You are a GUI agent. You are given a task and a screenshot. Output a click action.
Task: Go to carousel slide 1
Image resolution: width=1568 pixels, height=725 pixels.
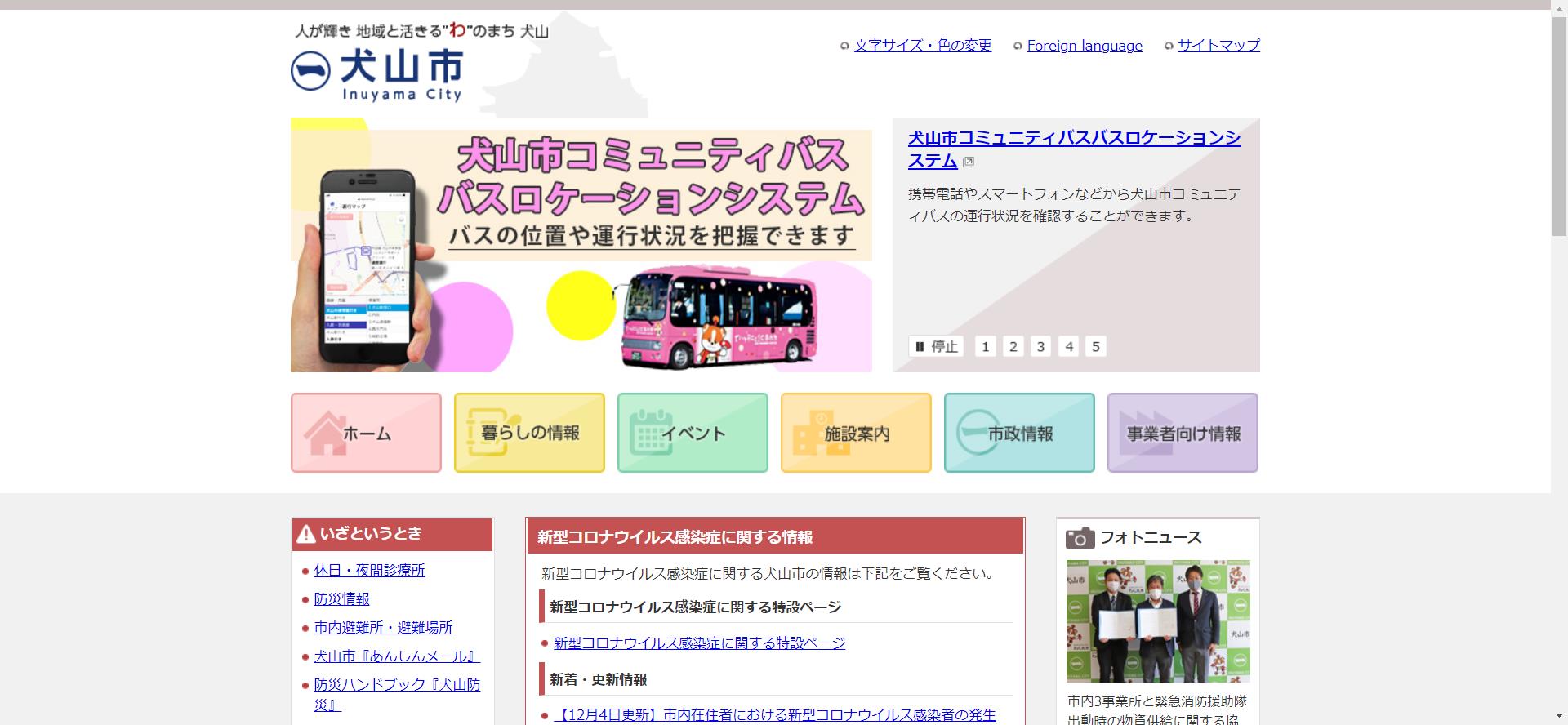click(x=985, y=346)
